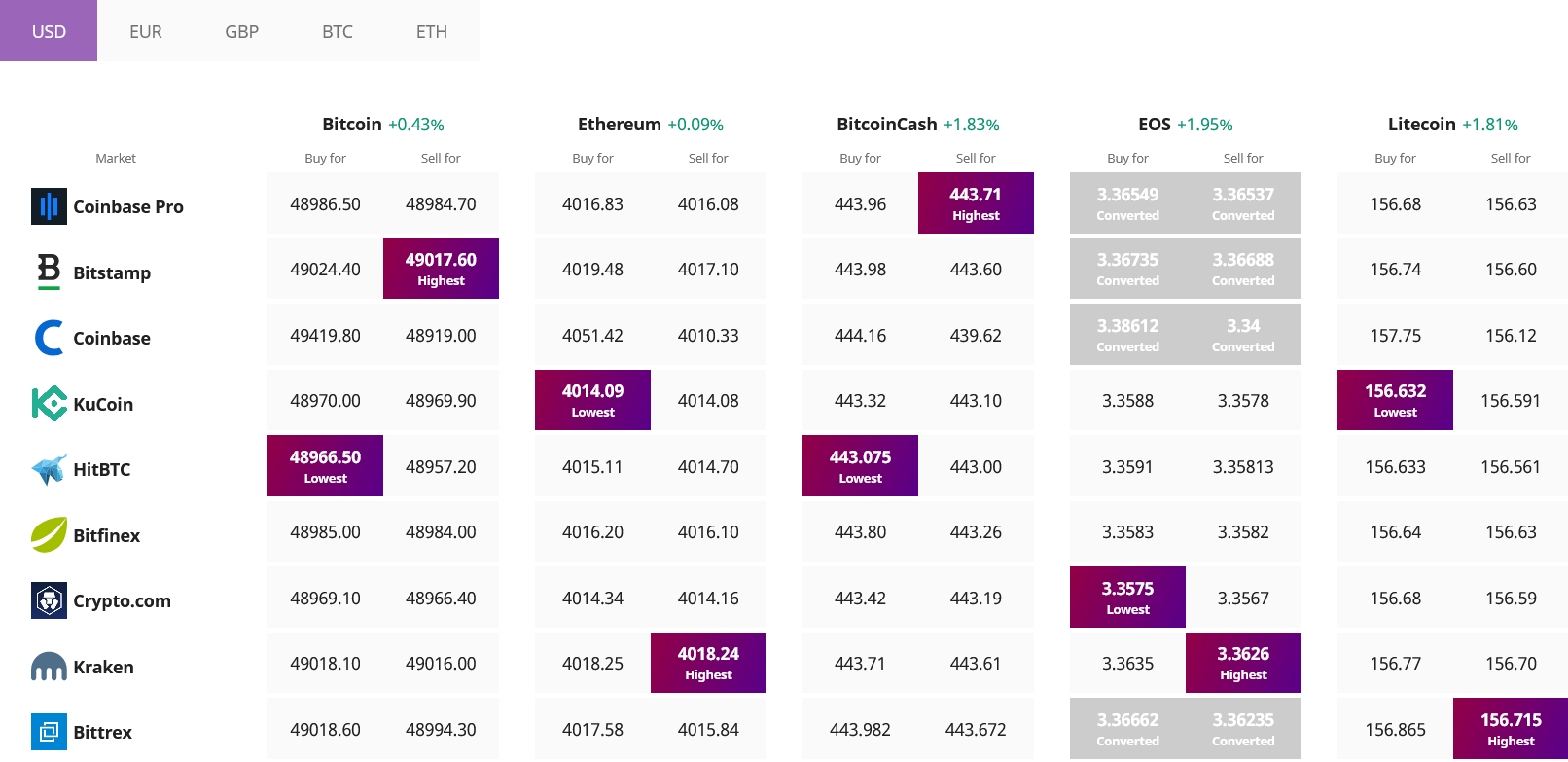1568x762 pixels.
Task: Select Kraken's highest EOS sell price 3.3626
Action: pyautogui.click(x=1243, y=663)
